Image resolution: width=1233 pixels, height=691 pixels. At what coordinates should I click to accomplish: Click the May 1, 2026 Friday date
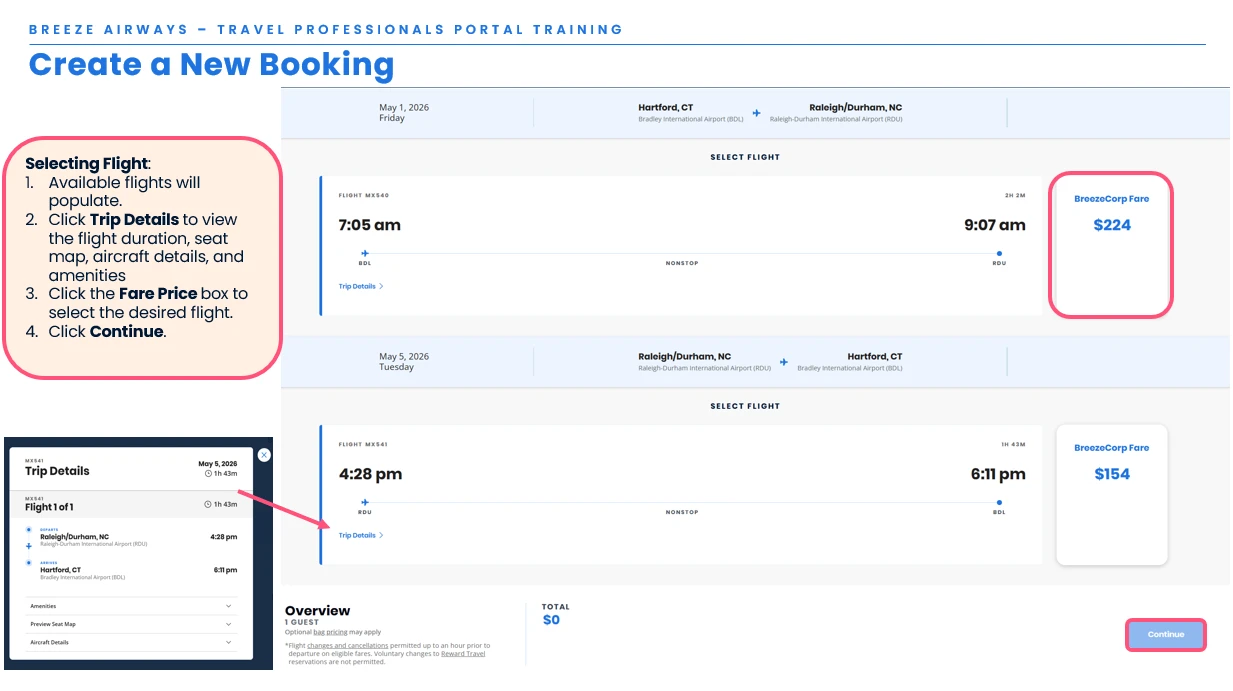(x=404, y=113)
